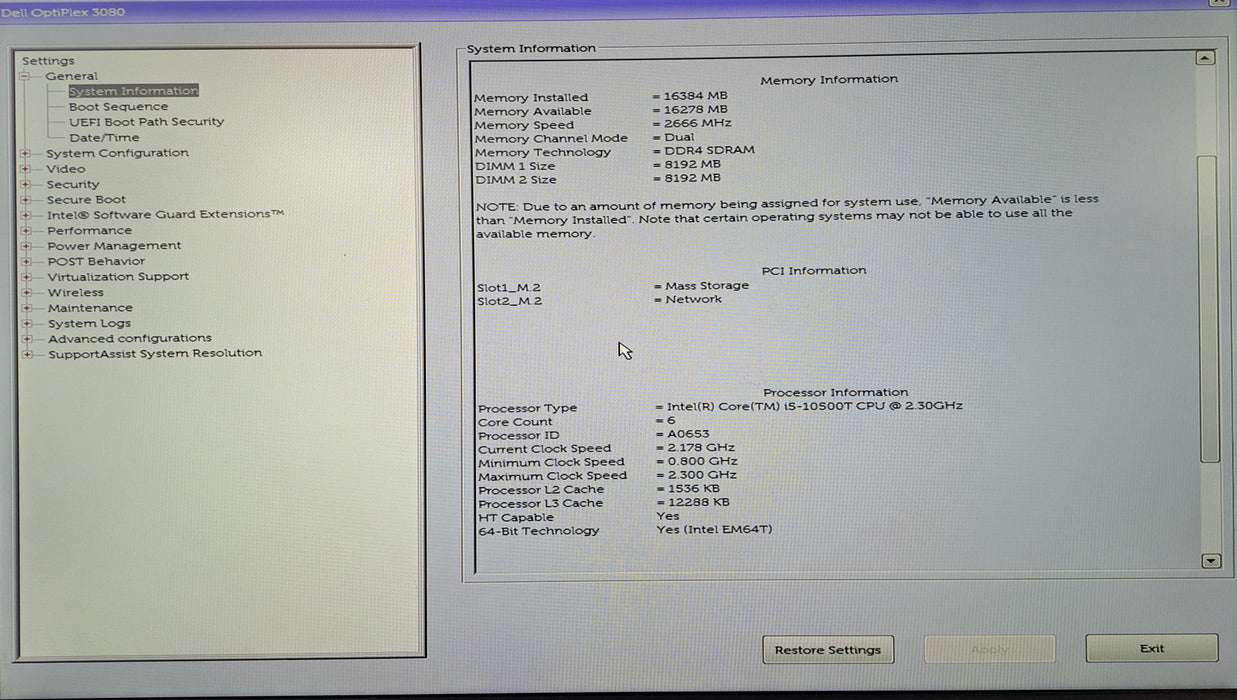
Task: Select Power Management category label
Action: (114, 246)
